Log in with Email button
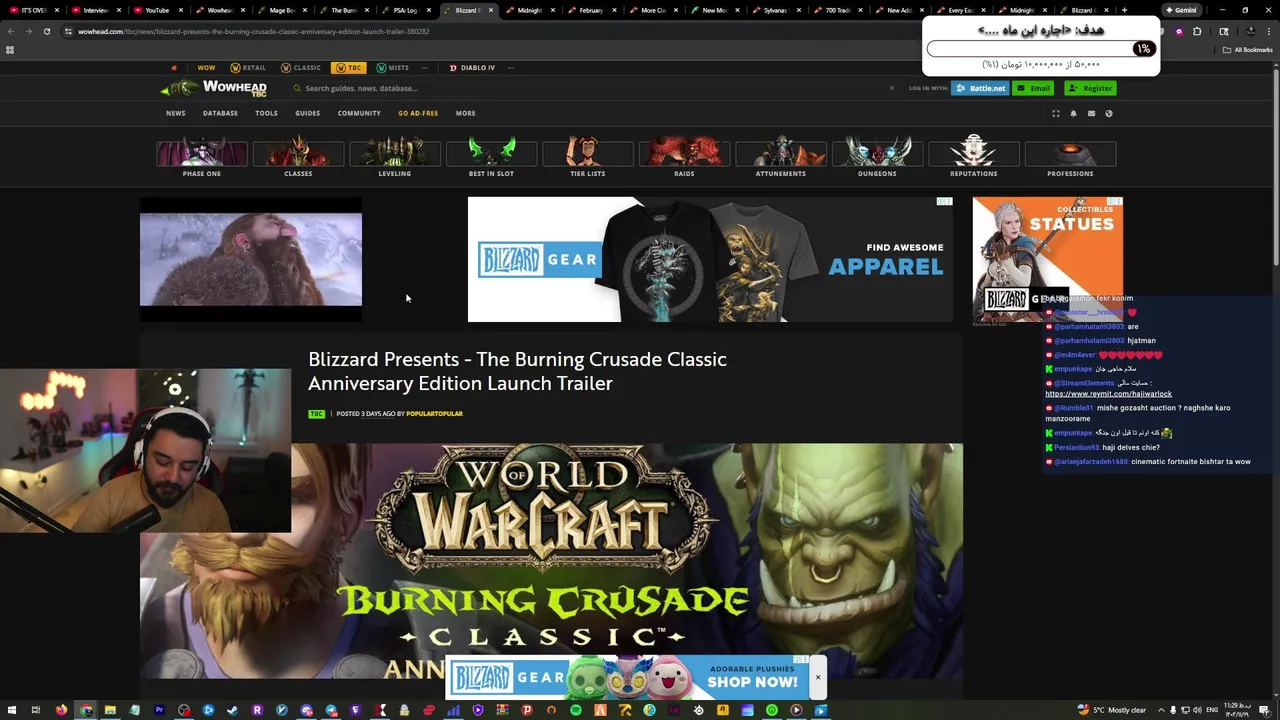Screen dimensions: 1280x720 1034,88
